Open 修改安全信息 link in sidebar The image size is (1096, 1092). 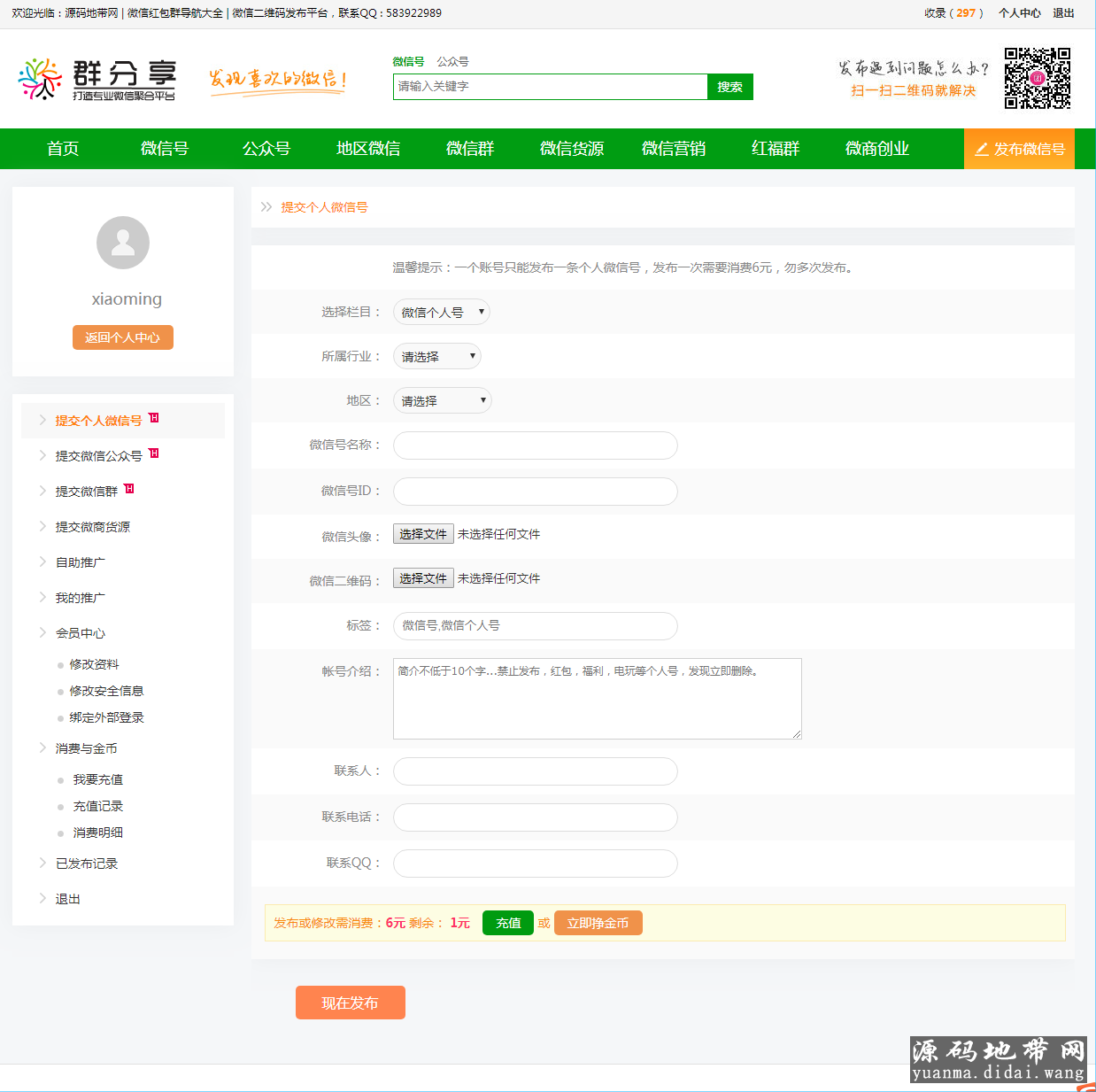(106, 691)
